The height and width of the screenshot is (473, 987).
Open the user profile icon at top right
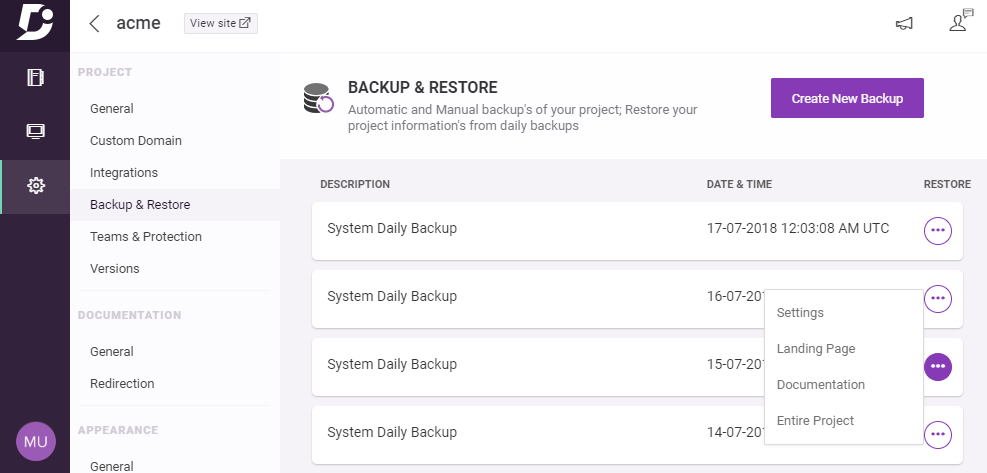tap(959, 22)
